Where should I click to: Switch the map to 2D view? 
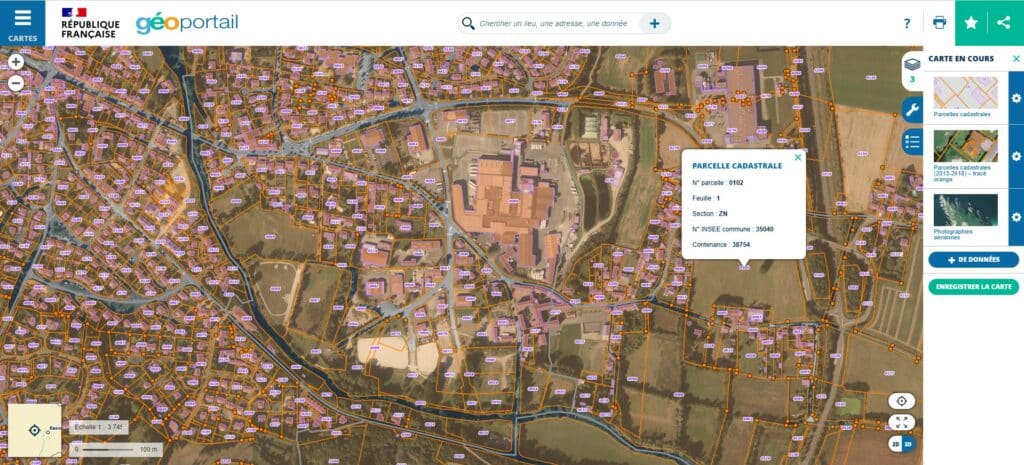click(x=895, y=444)
